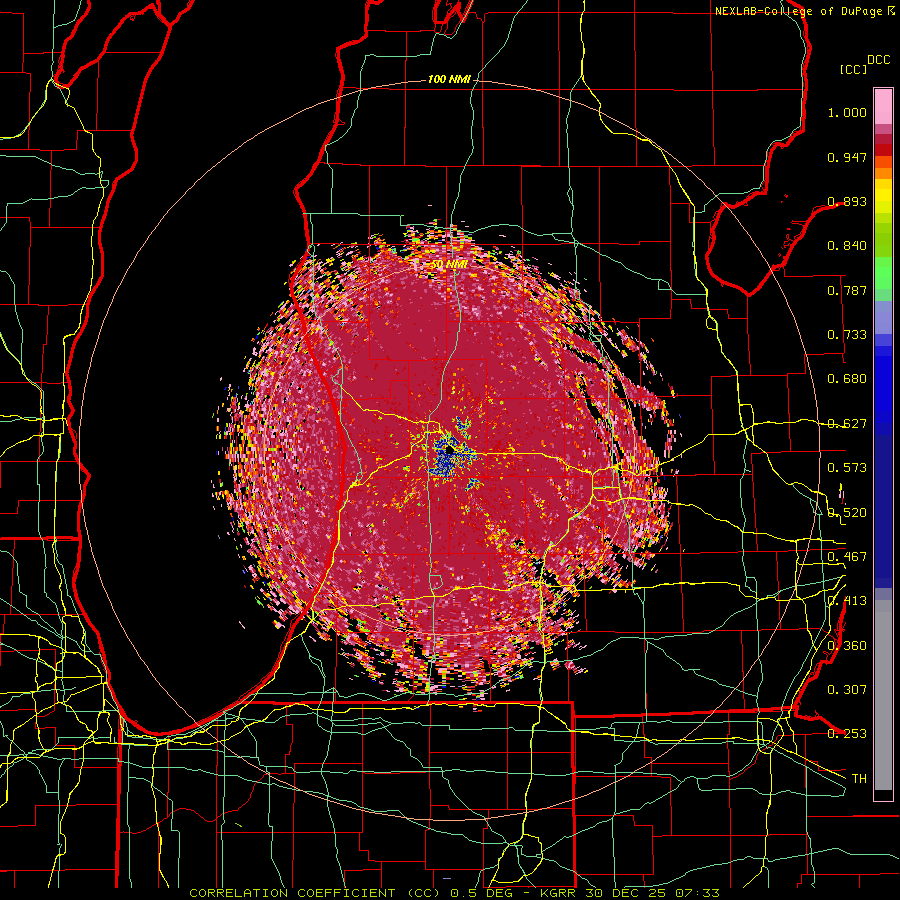The width and height of the screenshot is (900, 900).
Task: Click the 50 NMI range ring label
Action: (x=449, y=264)
